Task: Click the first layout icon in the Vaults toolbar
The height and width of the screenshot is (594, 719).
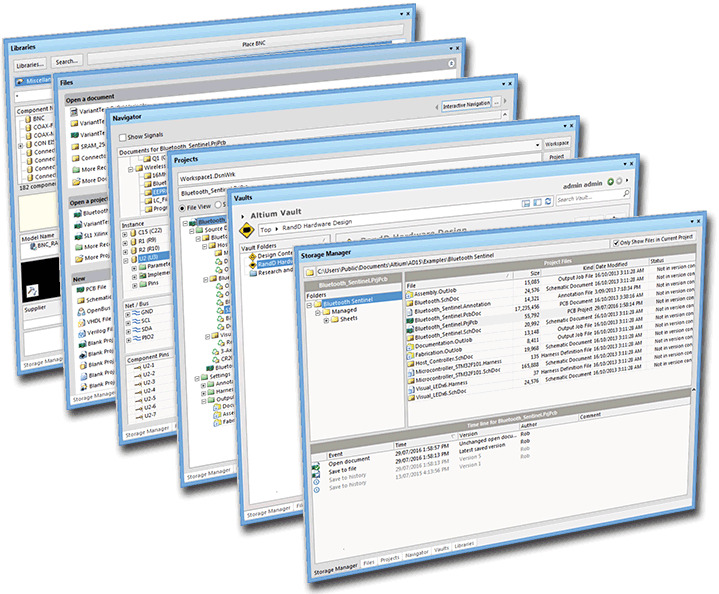Action: point(526,203)
